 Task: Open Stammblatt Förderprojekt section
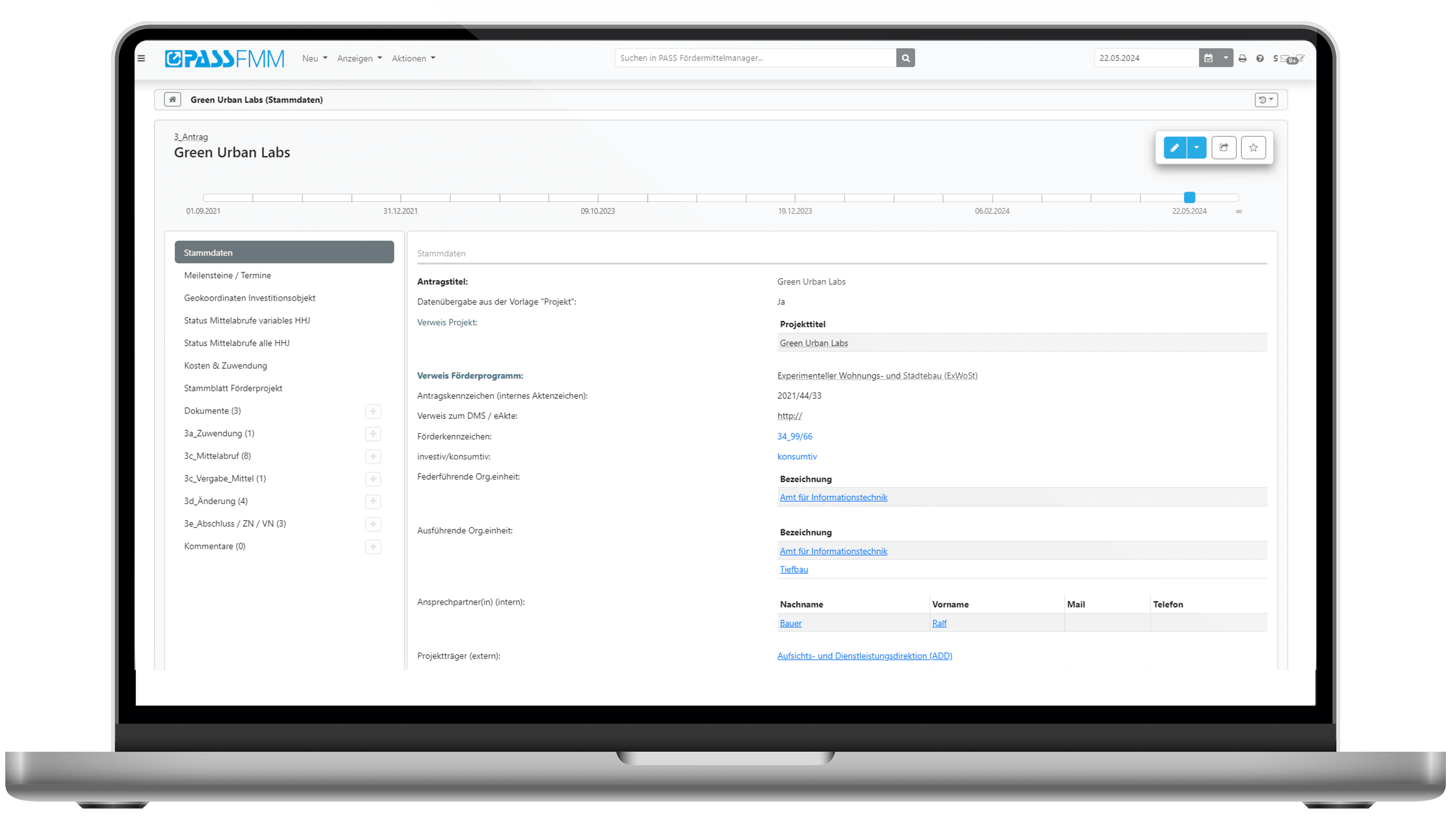[233, 389]
